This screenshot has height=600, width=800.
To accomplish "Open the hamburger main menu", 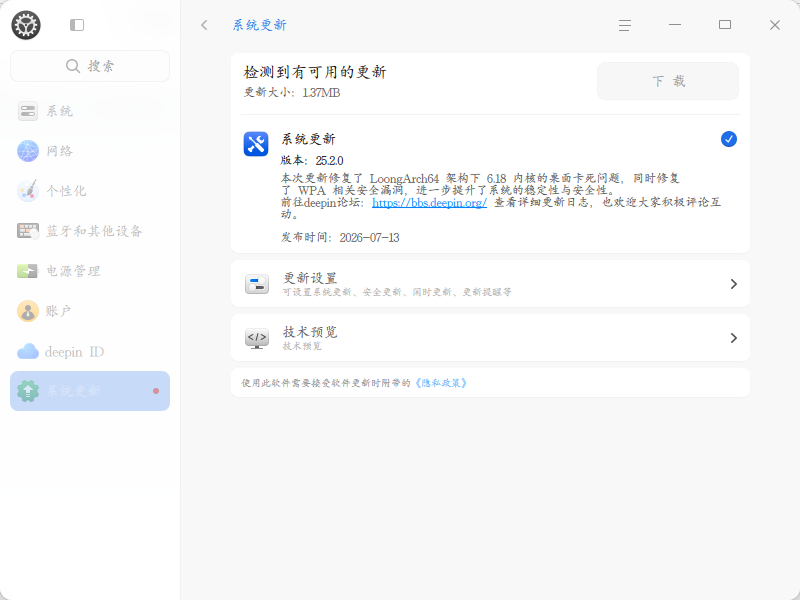I will click(625, 25).
